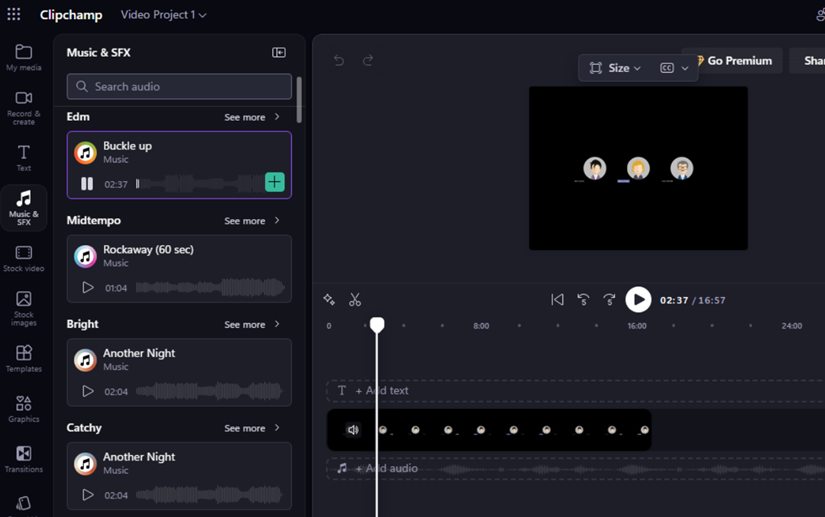This screenshot has width=825, height=517.
Task: Open the Templates sidebar icon
Action: (x=24, y=359)
